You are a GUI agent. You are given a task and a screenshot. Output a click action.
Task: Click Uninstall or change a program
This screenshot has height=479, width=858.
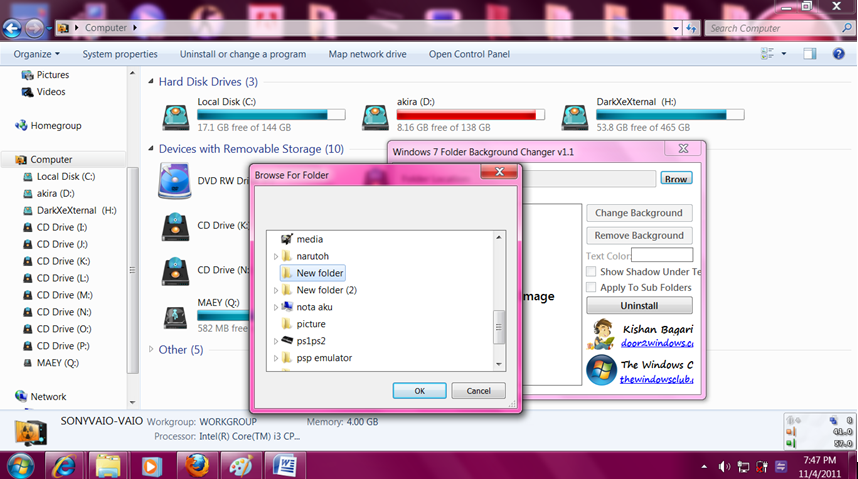point(243,54)
